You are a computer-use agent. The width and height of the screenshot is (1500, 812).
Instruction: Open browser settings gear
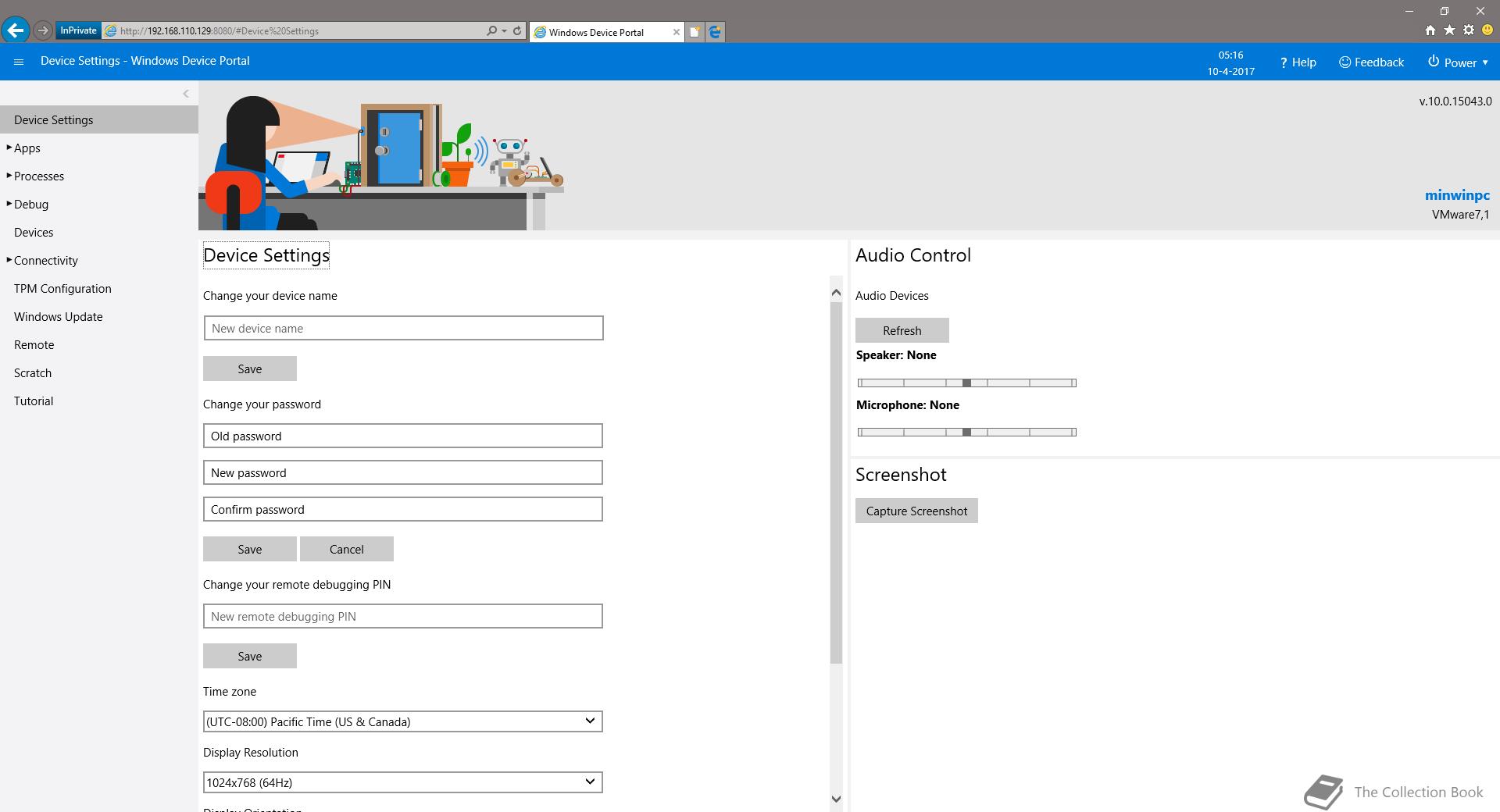(x=1469, y=30)
